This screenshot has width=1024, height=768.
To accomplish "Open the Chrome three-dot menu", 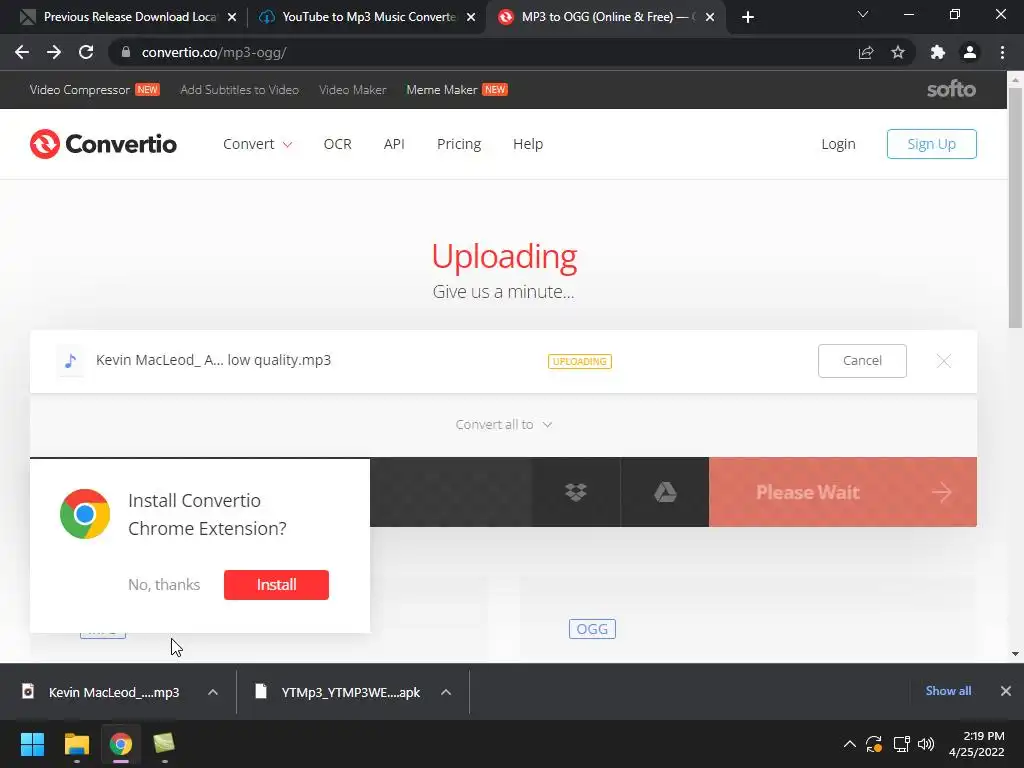I will coord(1002,52).
